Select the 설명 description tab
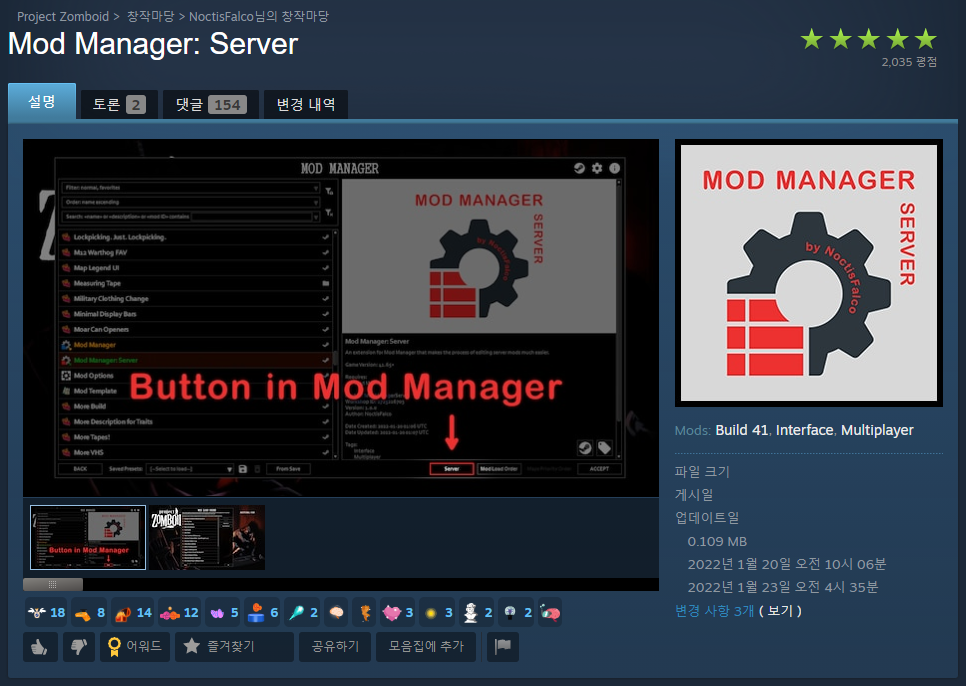The image size is (966, 686). (42, 102)
